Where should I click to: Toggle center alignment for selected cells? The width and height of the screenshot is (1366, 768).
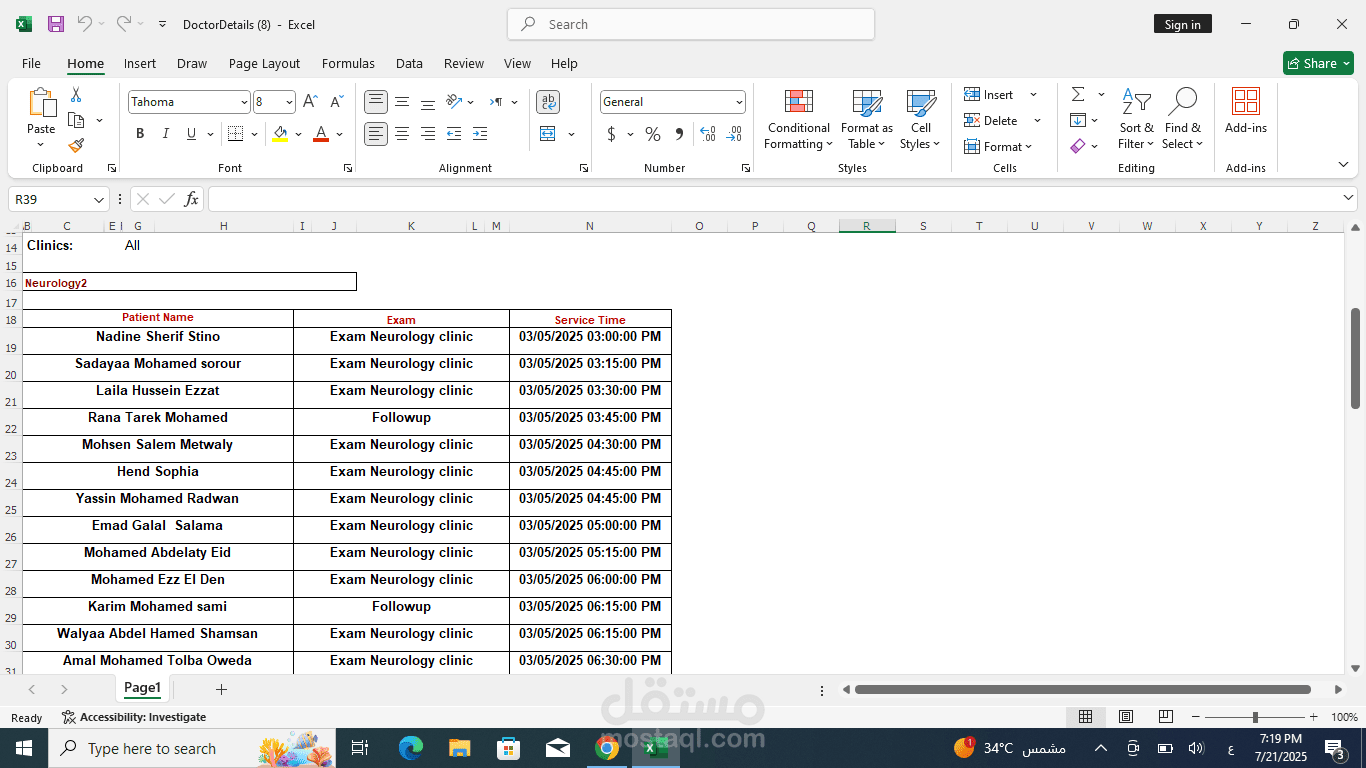pyautogui.click(x=402, y=133)
